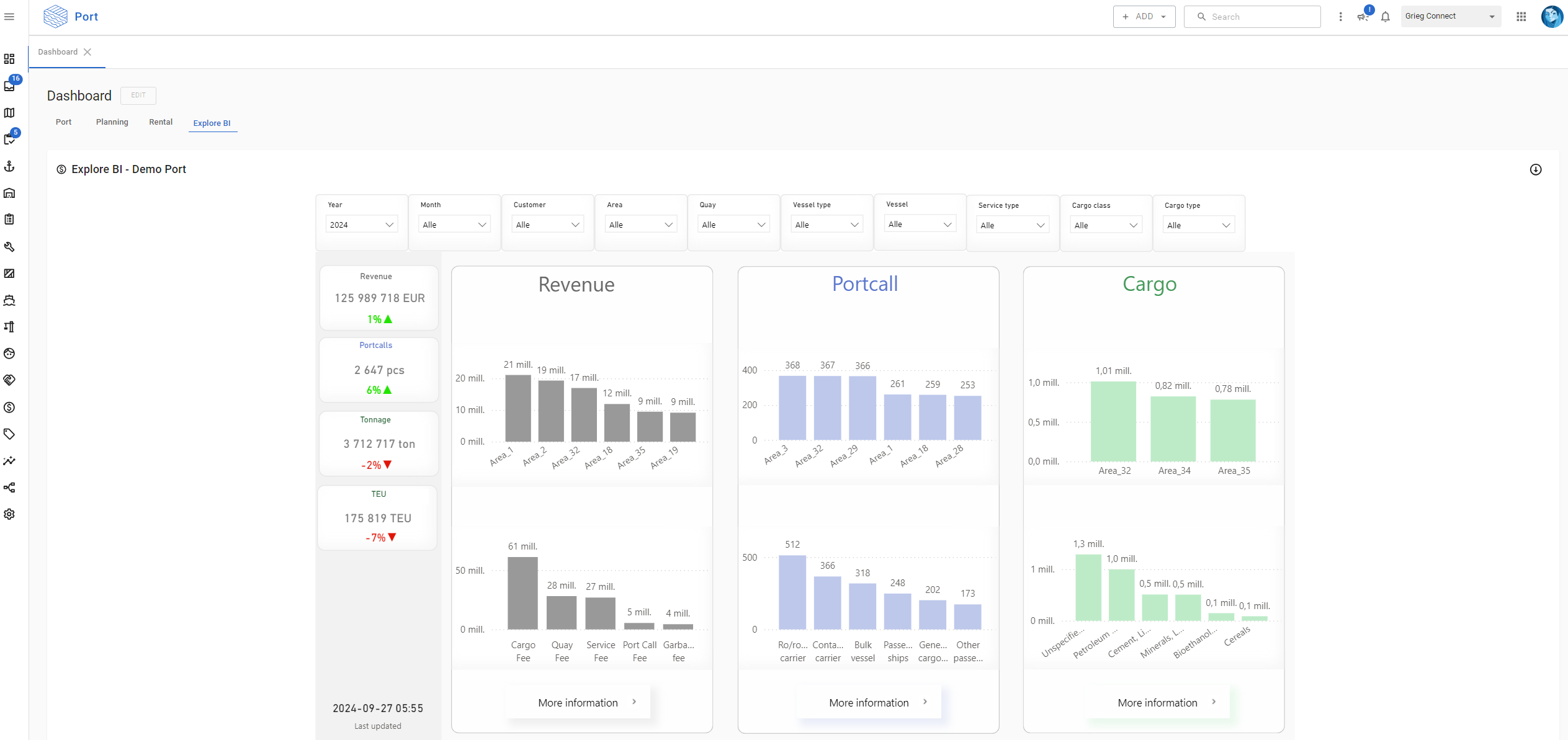The image size is (1568, 740).
Task: Open the map icon in sidebar
Action: [x=9, y=113]
